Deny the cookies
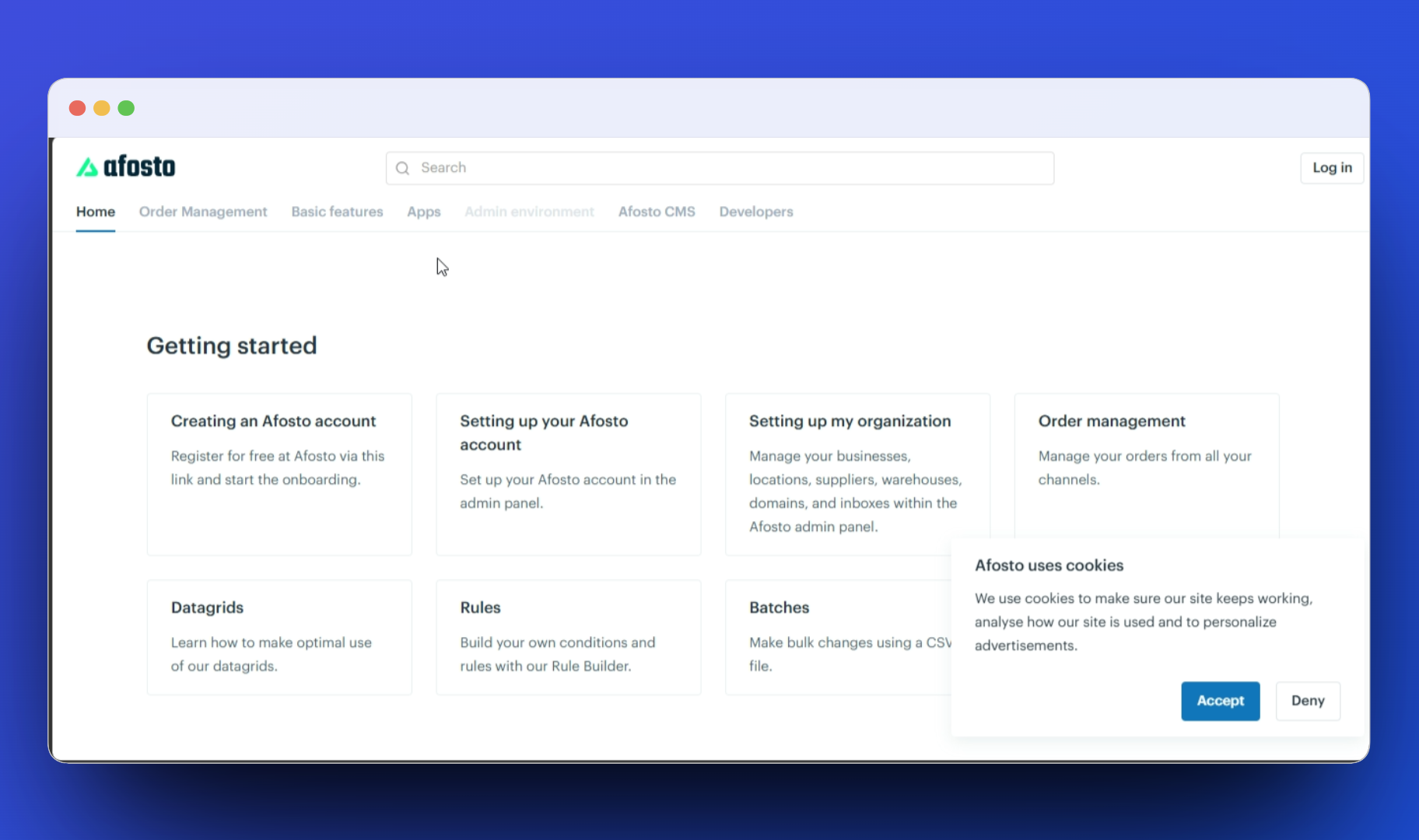Image resolution: width=1419 pixels, height=840 pixels. 1308,701
